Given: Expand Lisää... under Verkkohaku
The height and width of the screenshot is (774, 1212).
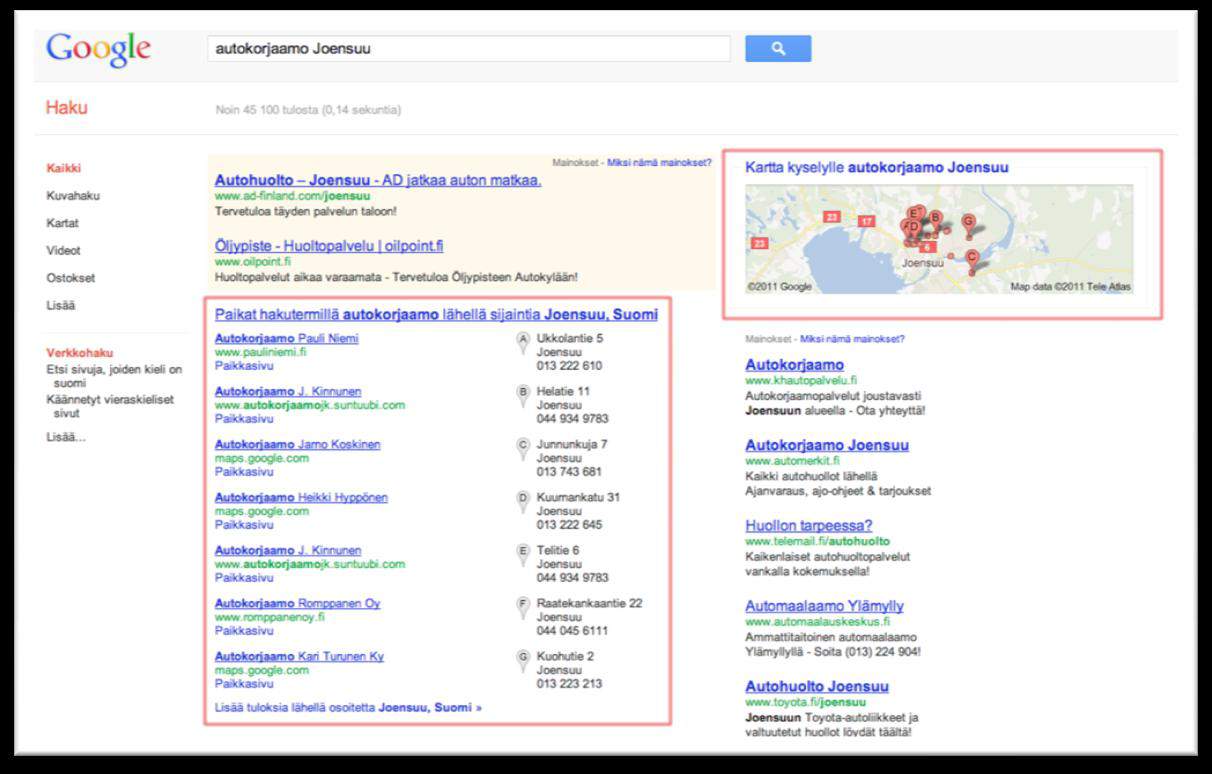Looking at the screenshot, I should (x=65, y=437).
